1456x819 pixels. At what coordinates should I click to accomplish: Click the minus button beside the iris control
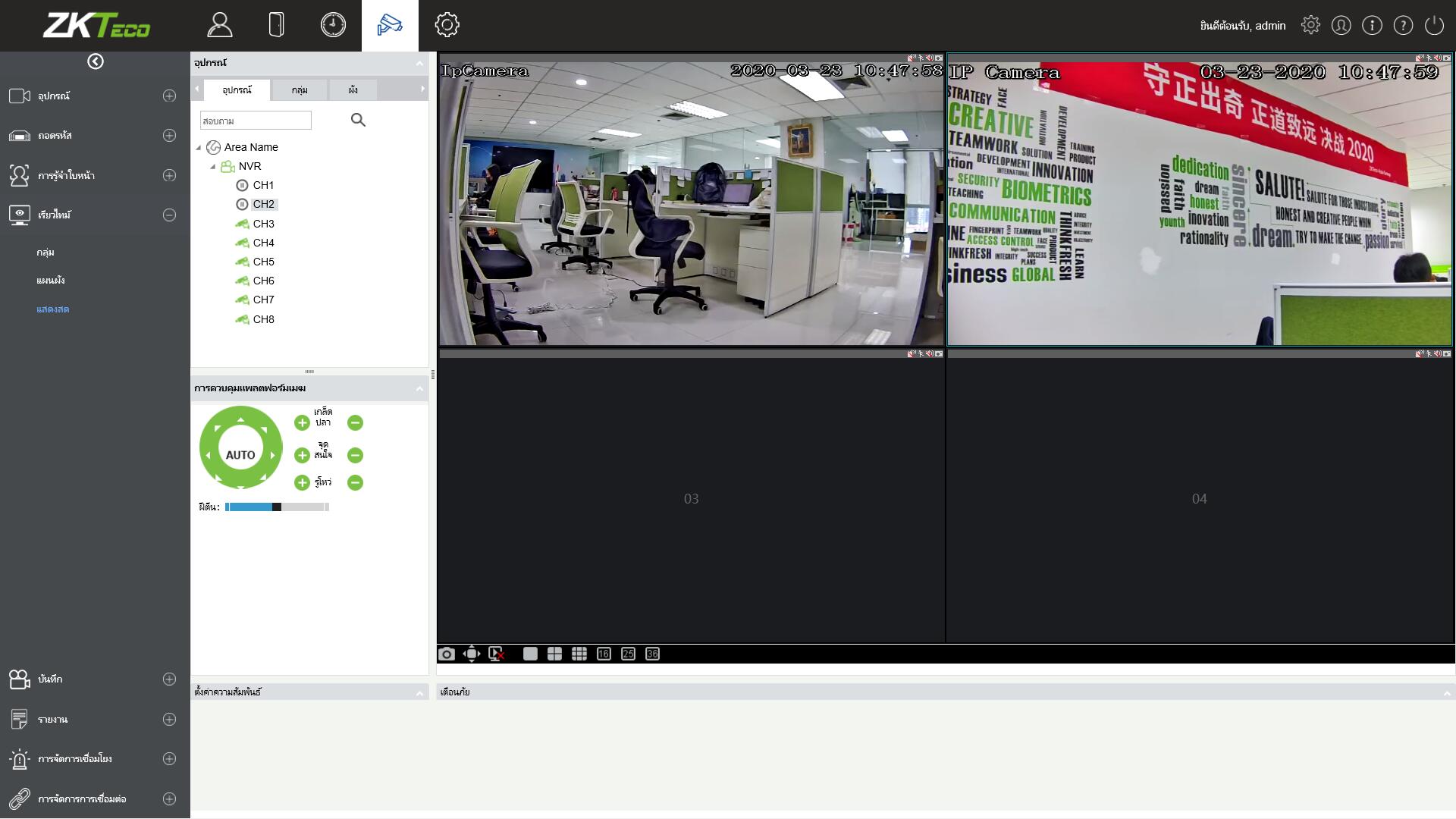pyautogui.click(x=355, y=482)
